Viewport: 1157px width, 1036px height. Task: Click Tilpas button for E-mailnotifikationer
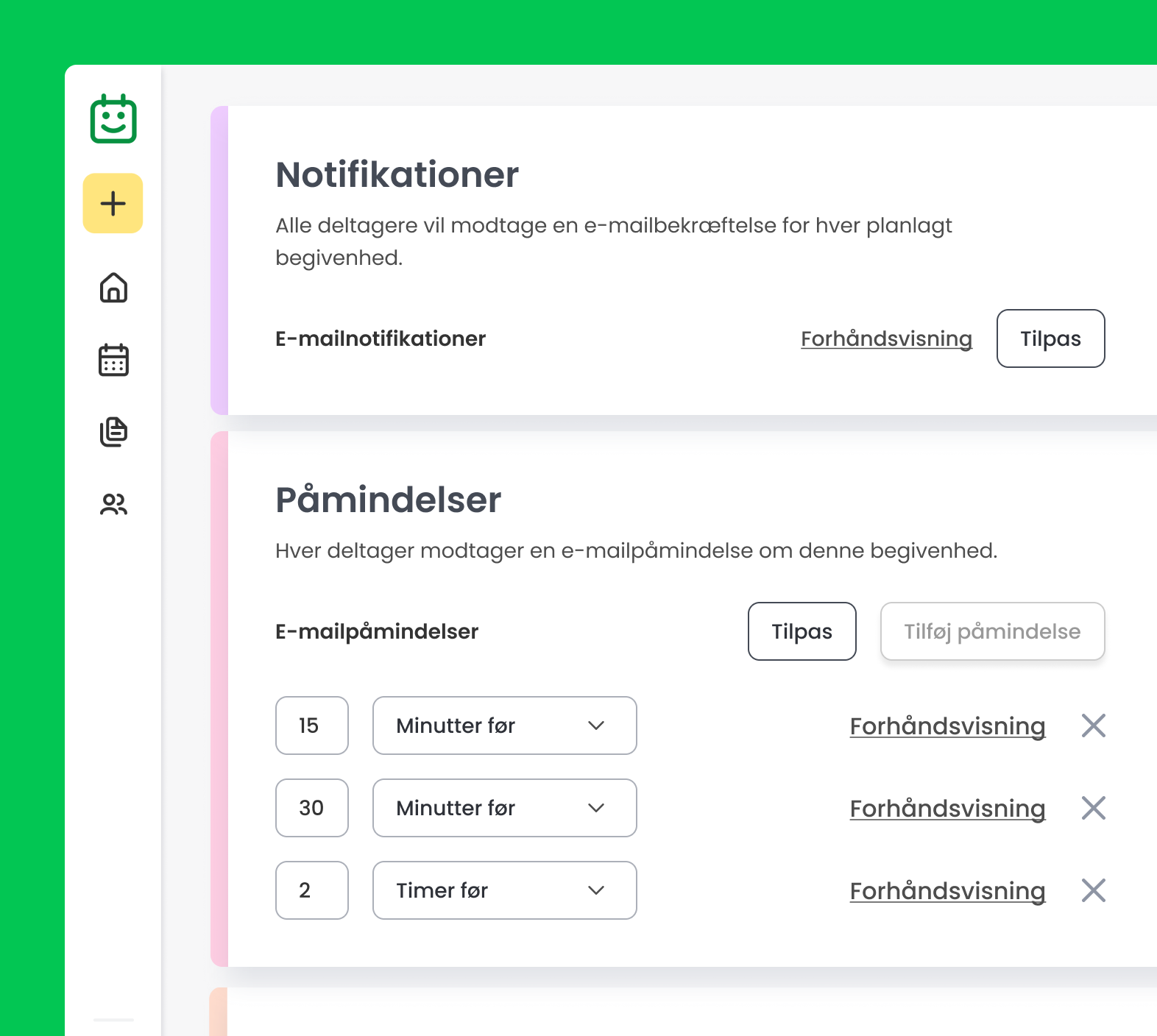(1050, 338)
